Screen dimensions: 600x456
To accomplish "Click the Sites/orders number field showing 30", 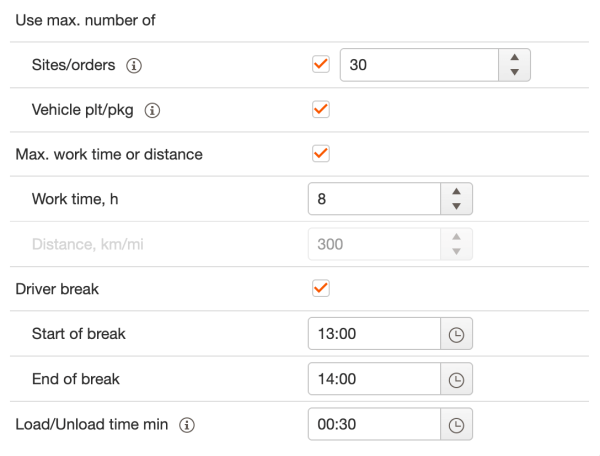I will (x=419, y=65).
